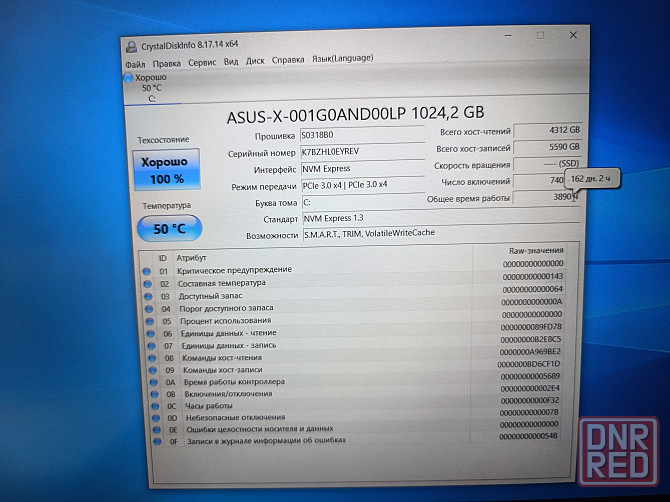Image resolution: width=670 pixels, height=502 pixels.
Task: Click the Атрибут column header
Action: (x=191, y=258)
